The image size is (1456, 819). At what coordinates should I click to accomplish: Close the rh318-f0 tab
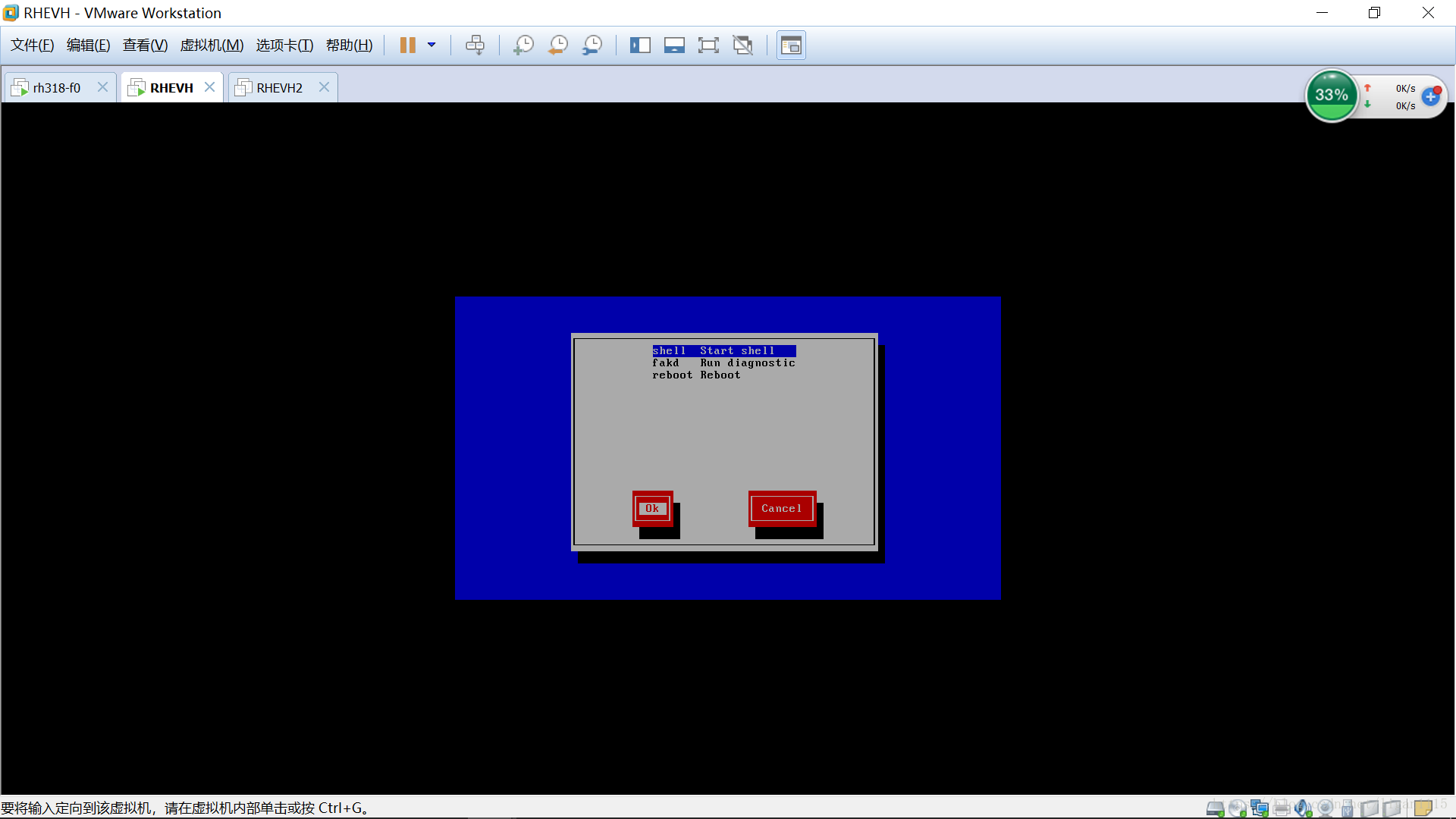pyautogui.click(x=102, y=87)
